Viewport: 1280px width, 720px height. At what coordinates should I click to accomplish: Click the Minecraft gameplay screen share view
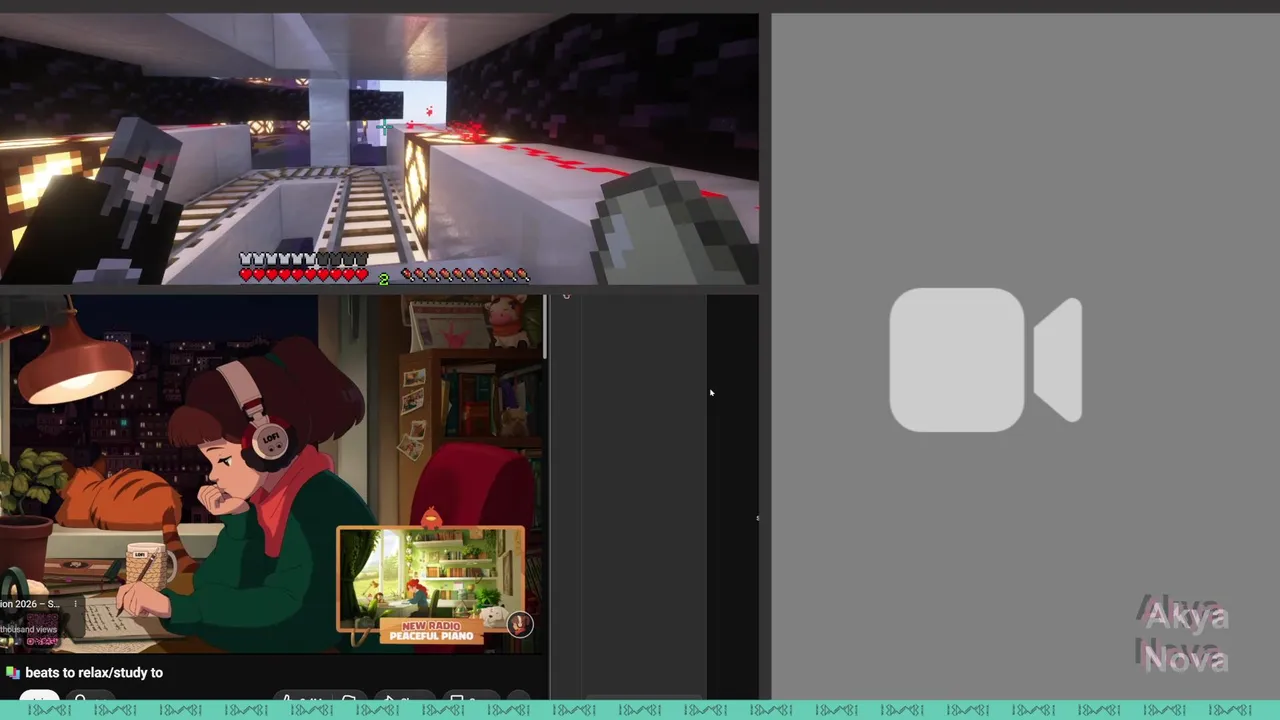(x=379, y=149)
